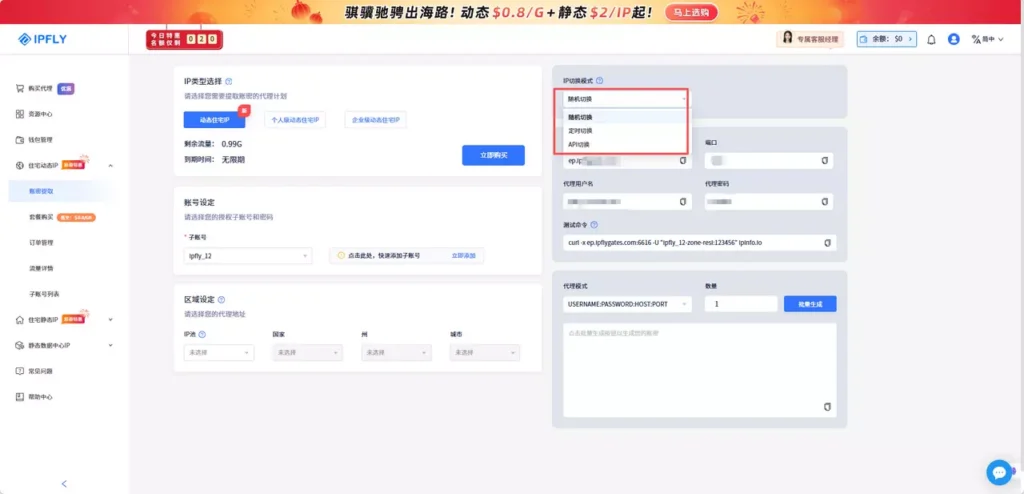Expand the 静态数据中心IP sidebar section
1024x494 pixels.
(110, 345)
